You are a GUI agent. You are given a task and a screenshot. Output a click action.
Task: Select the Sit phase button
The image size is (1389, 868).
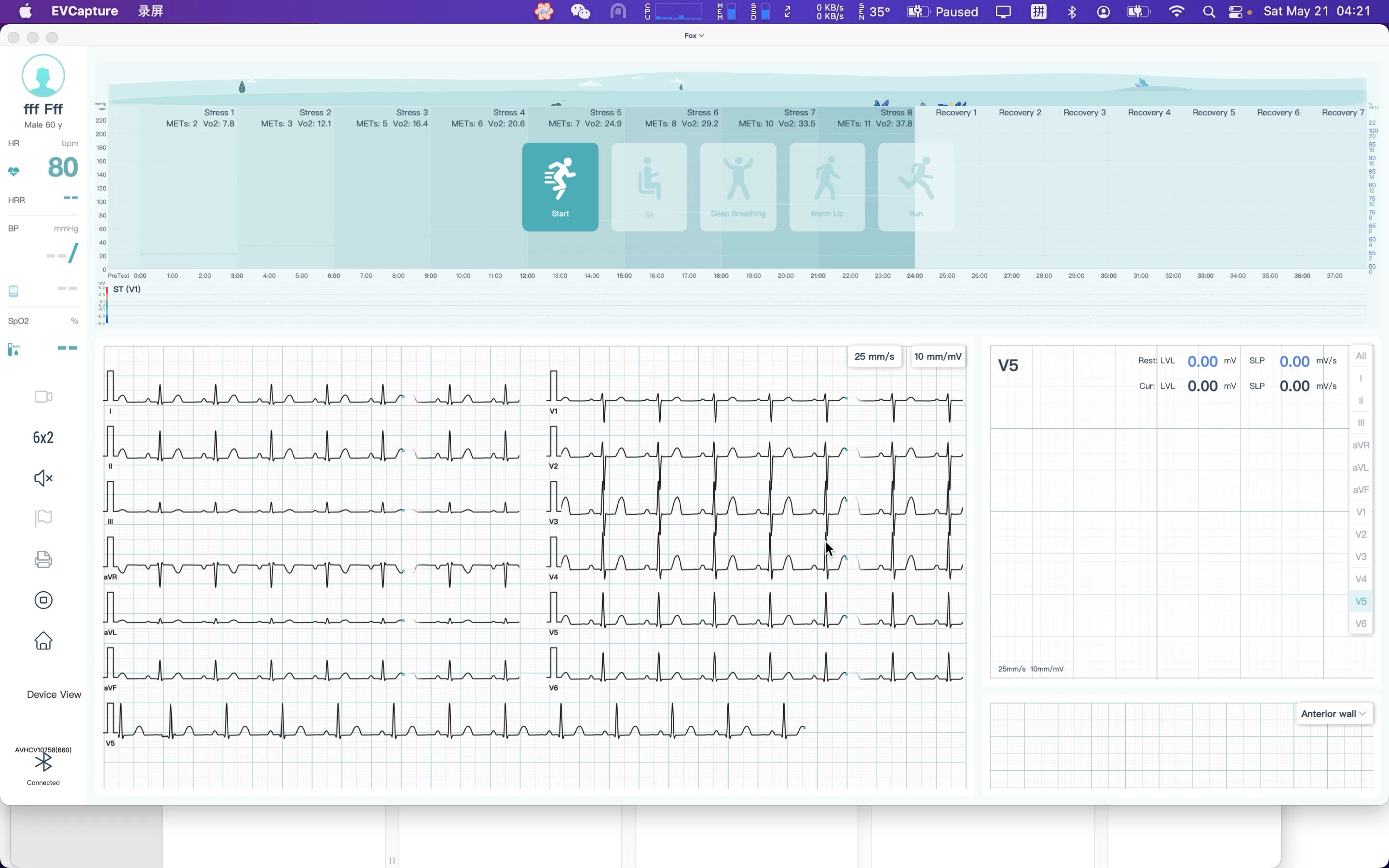coord(649,187)
